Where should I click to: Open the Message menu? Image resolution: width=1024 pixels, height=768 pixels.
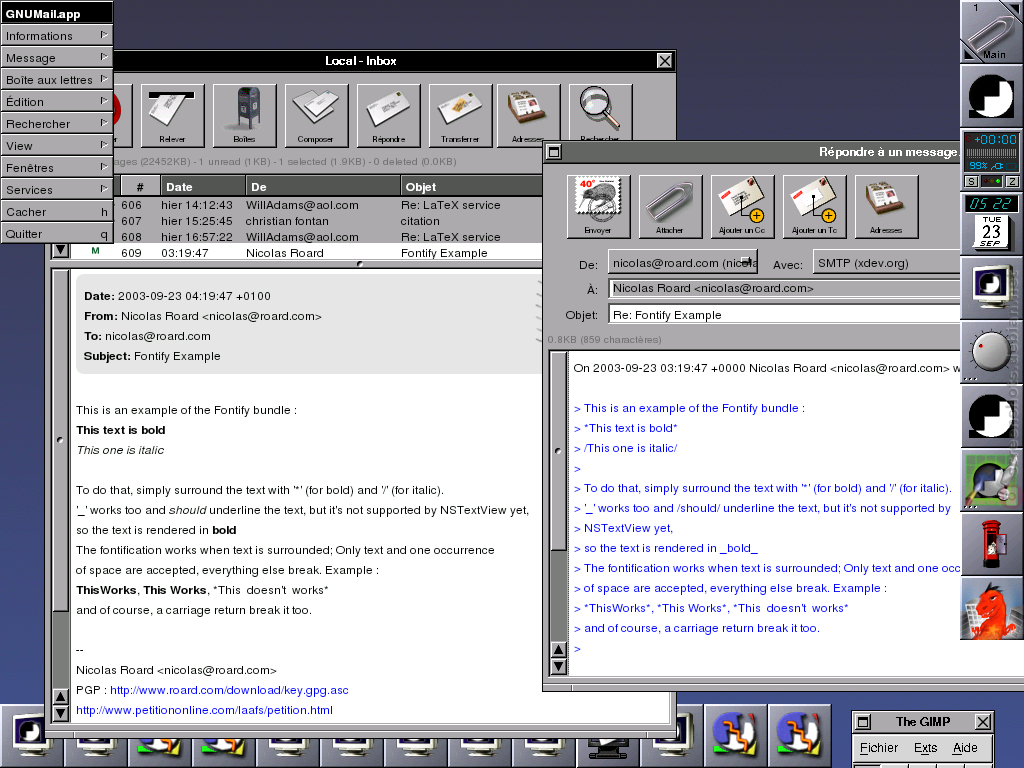[57, 57]
